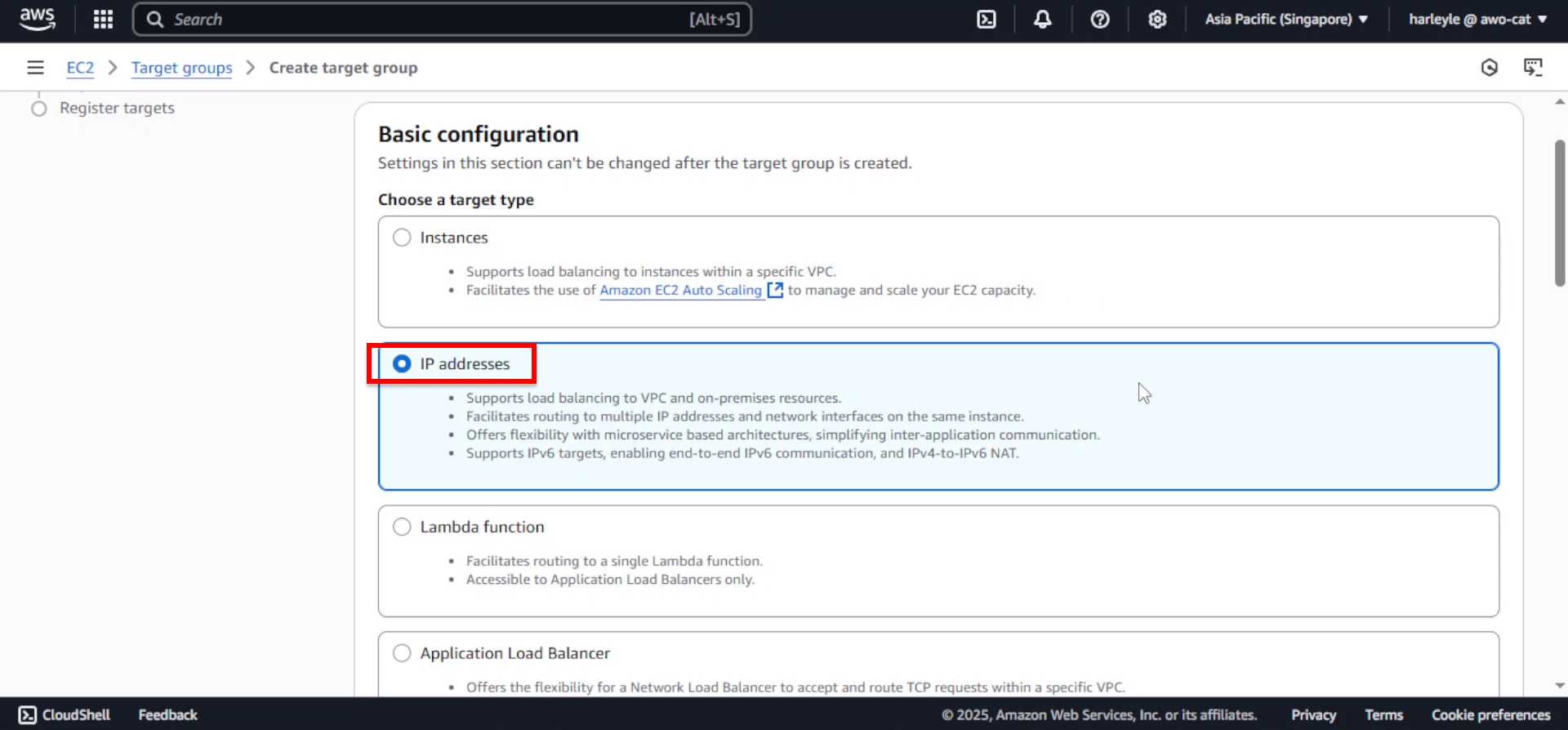Screen dimensions: 1568x730
Task: Click the search magnifier icon
Action: coord(154,19)
